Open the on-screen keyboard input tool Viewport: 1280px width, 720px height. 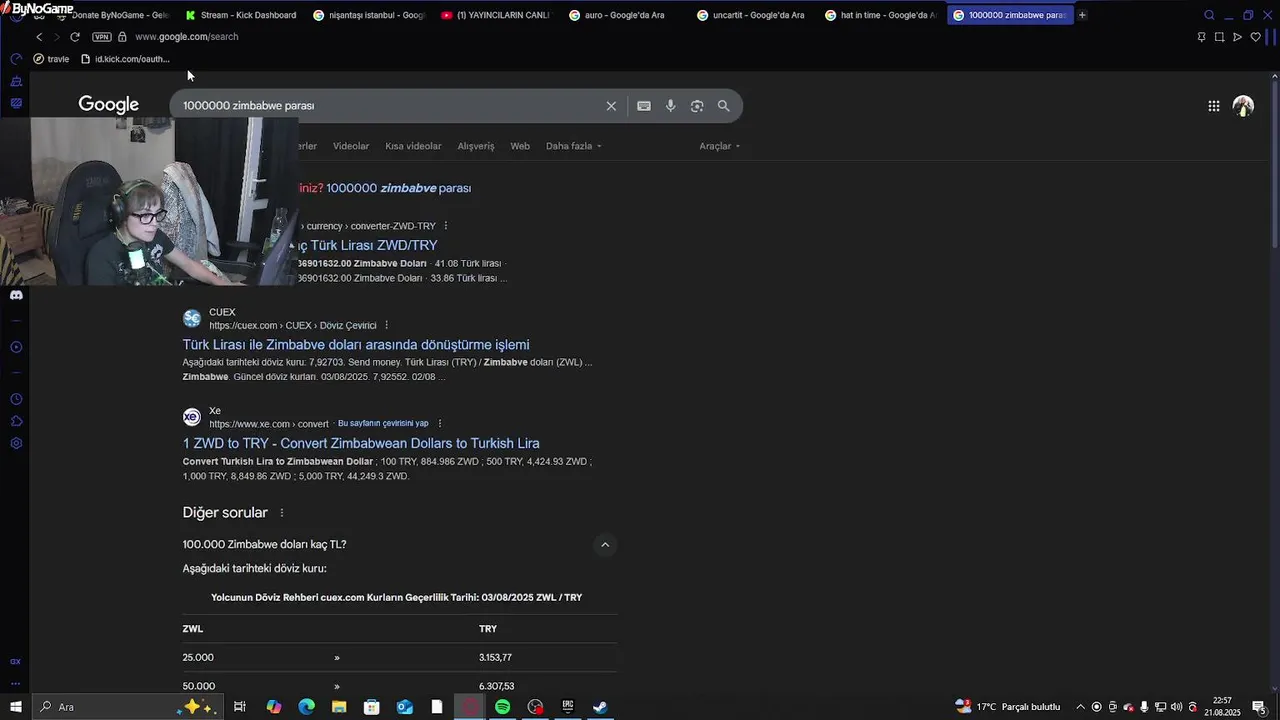point(644,106)
